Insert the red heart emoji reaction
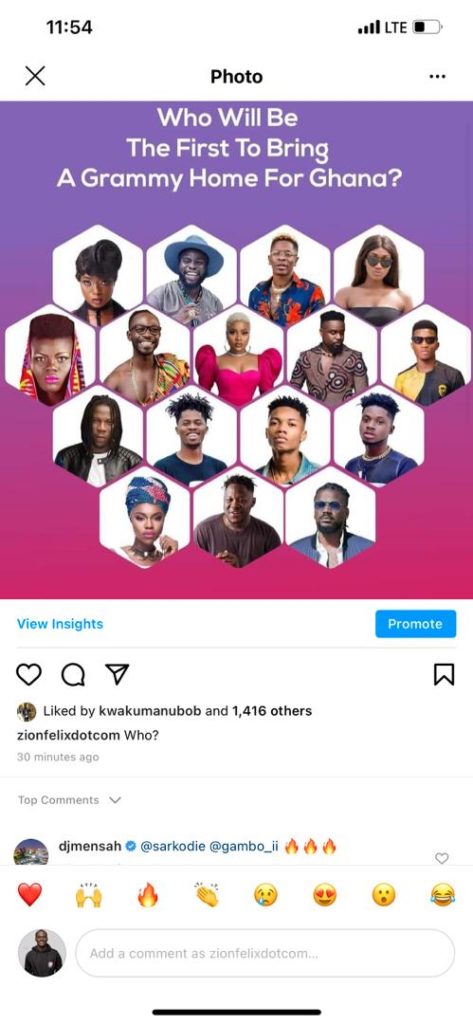Screen dimensions: 473x1024 tap(29, 895)
